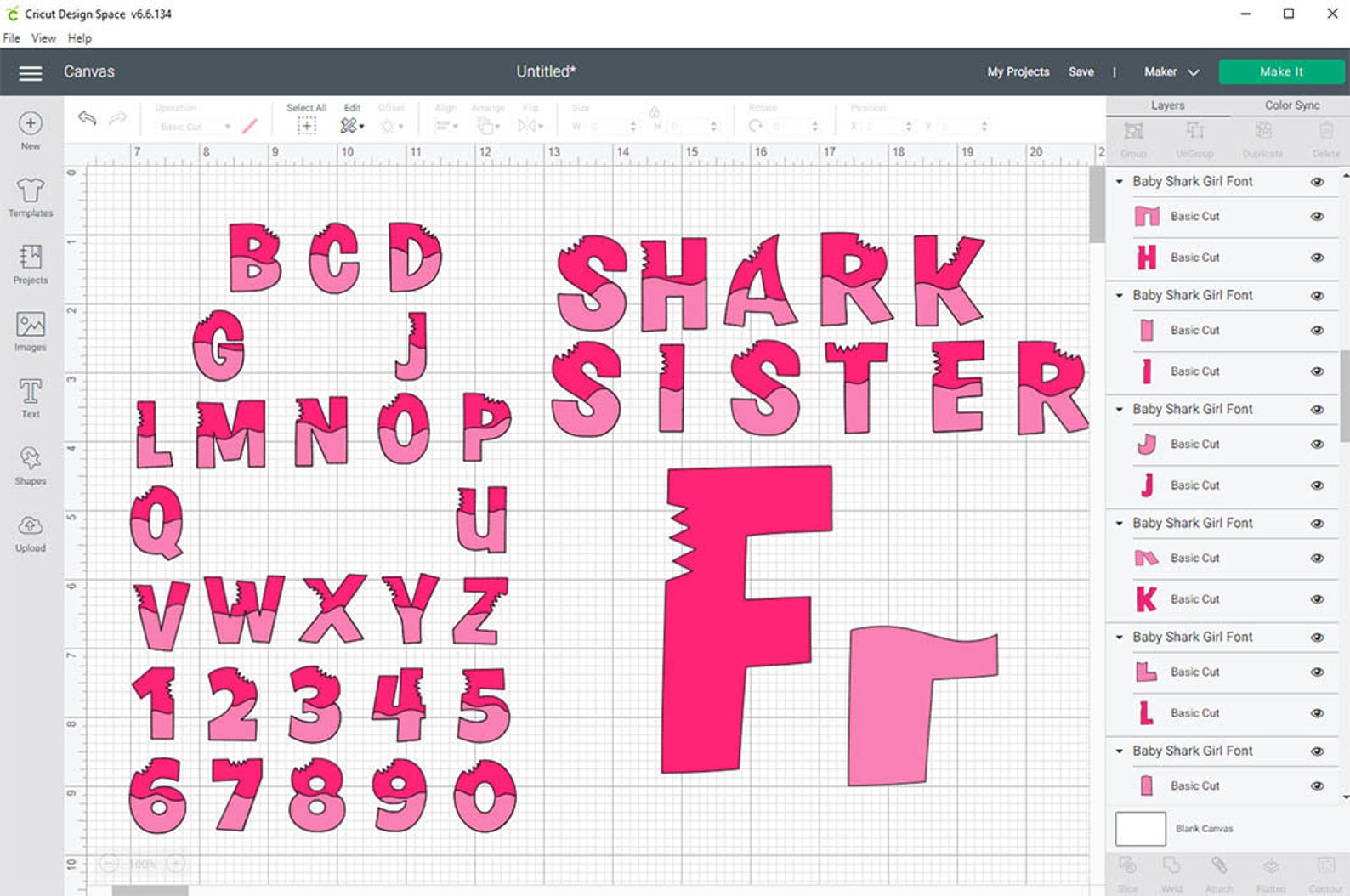Hide the first Baby Shark Girl Font group
Screen dimensions: 1350x896
(1317, 182)
